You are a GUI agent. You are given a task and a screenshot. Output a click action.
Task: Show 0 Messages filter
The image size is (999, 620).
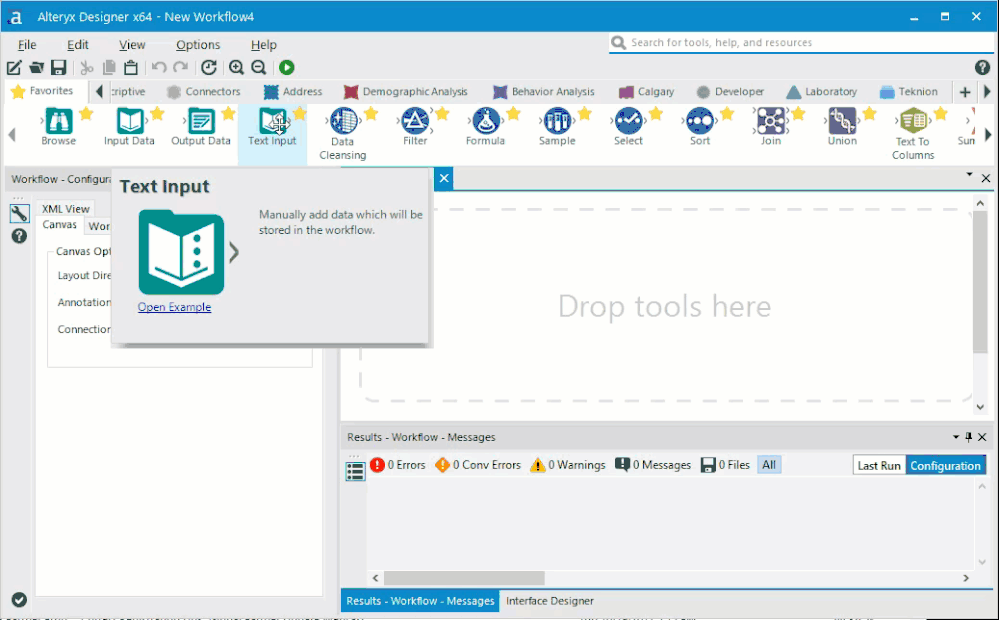click(x=652, y=465)
